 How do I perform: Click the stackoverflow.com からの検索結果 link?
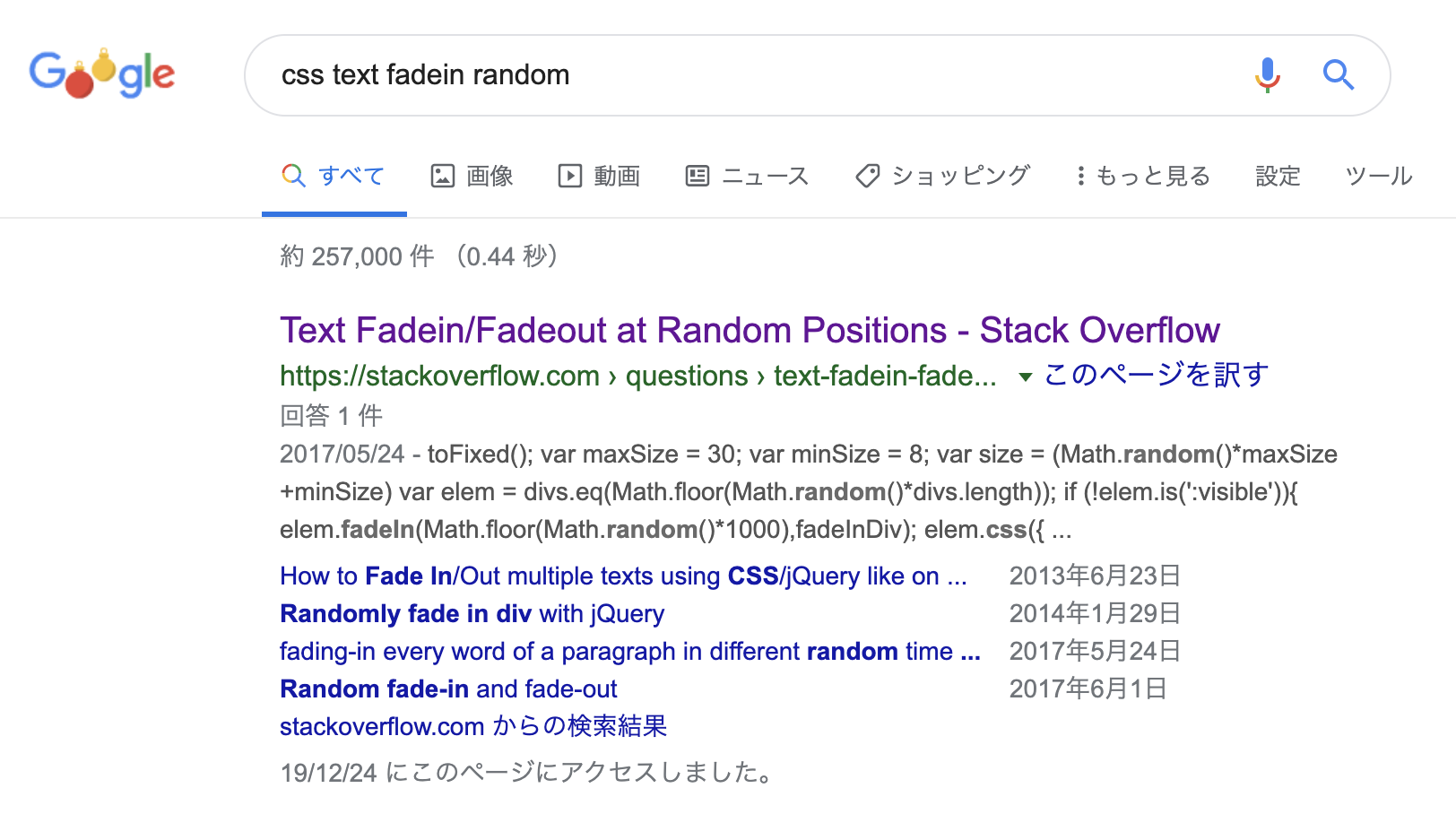point(472,726)
